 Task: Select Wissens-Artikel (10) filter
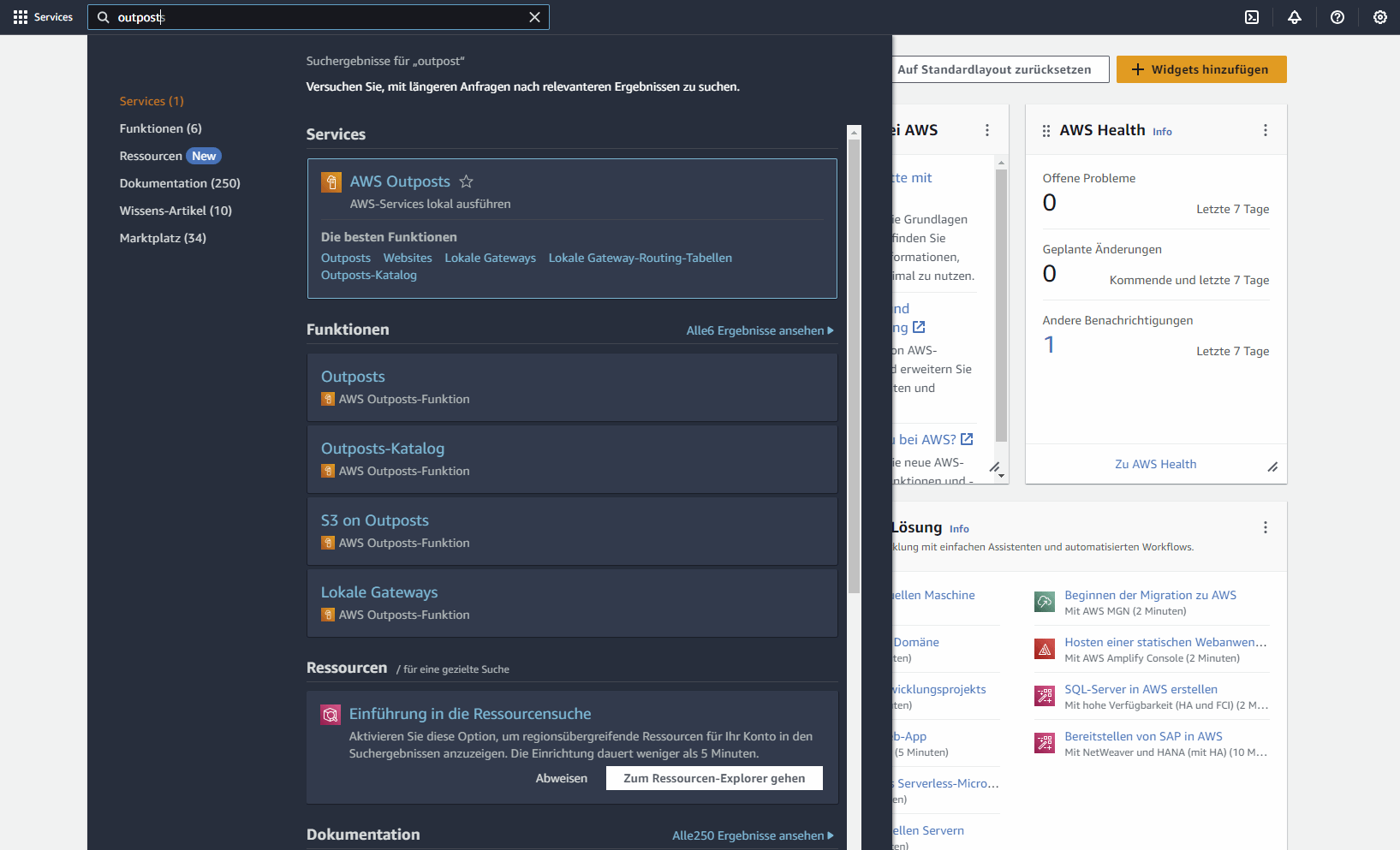(x=176, y=211)
